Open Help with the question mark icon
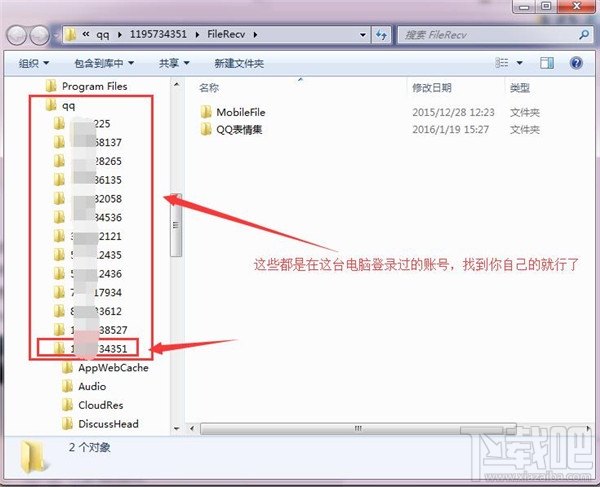Image resolution: width=600 pixels, height=487 pixels. [x=576, y=63]
